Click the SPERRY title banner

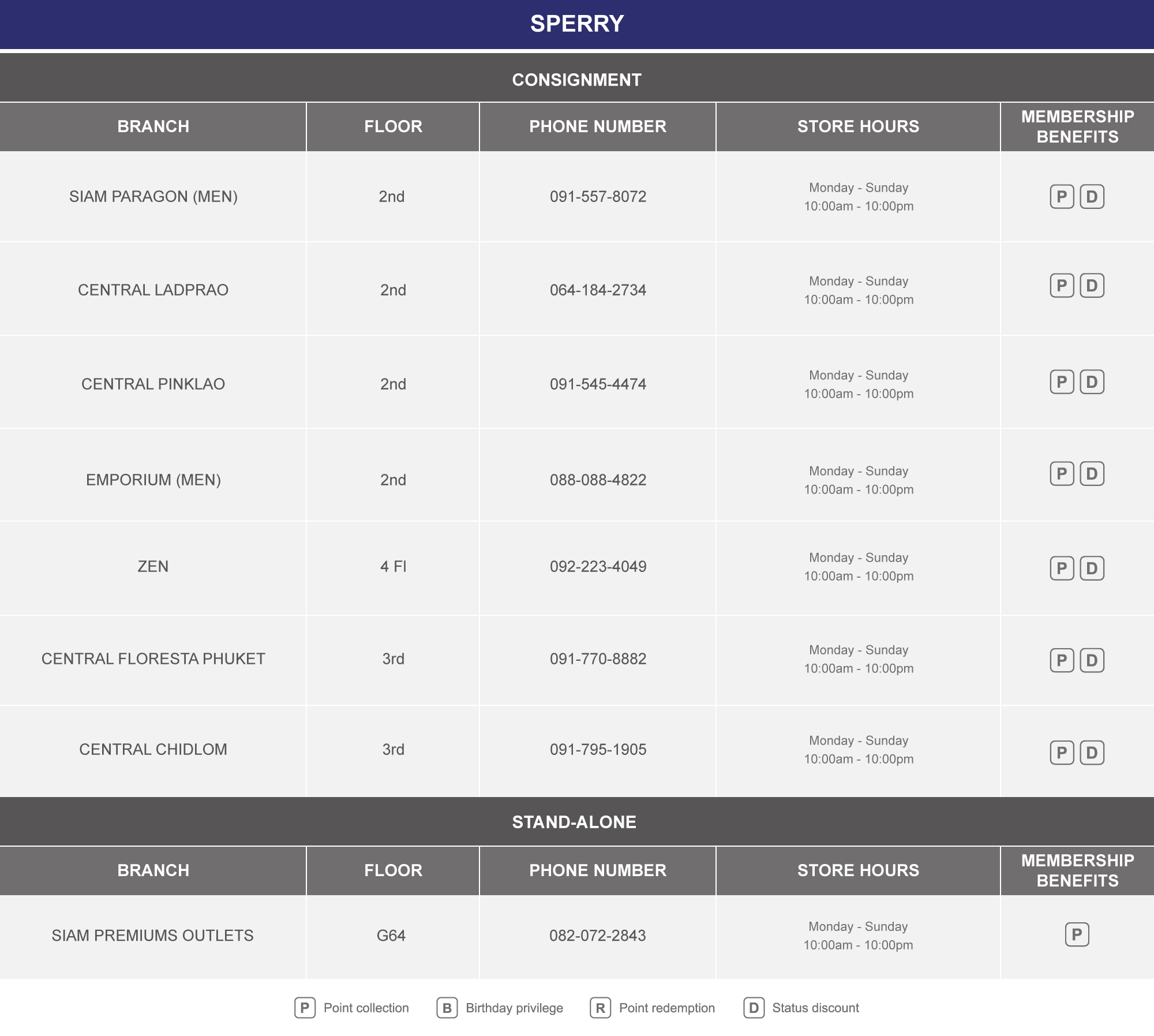tap(577, 24)
